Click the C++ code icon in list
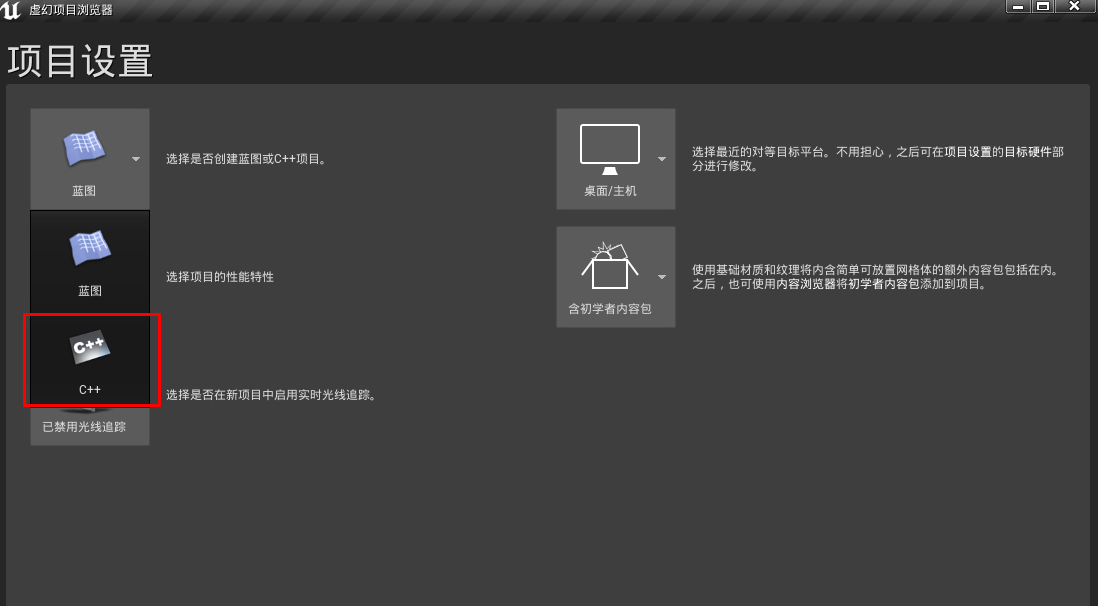The width and height of the screenshot is (1098, 606). [x=90, y=347]
